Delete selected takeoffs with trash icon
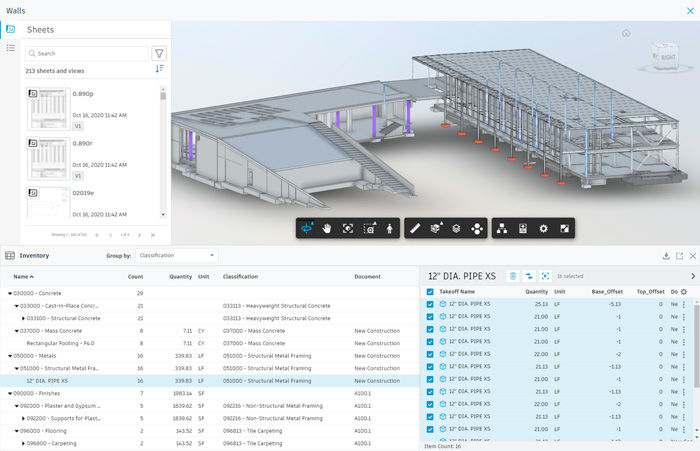This screenshot has width=700, height=451. pyautogui.click(x=512, y=276)
